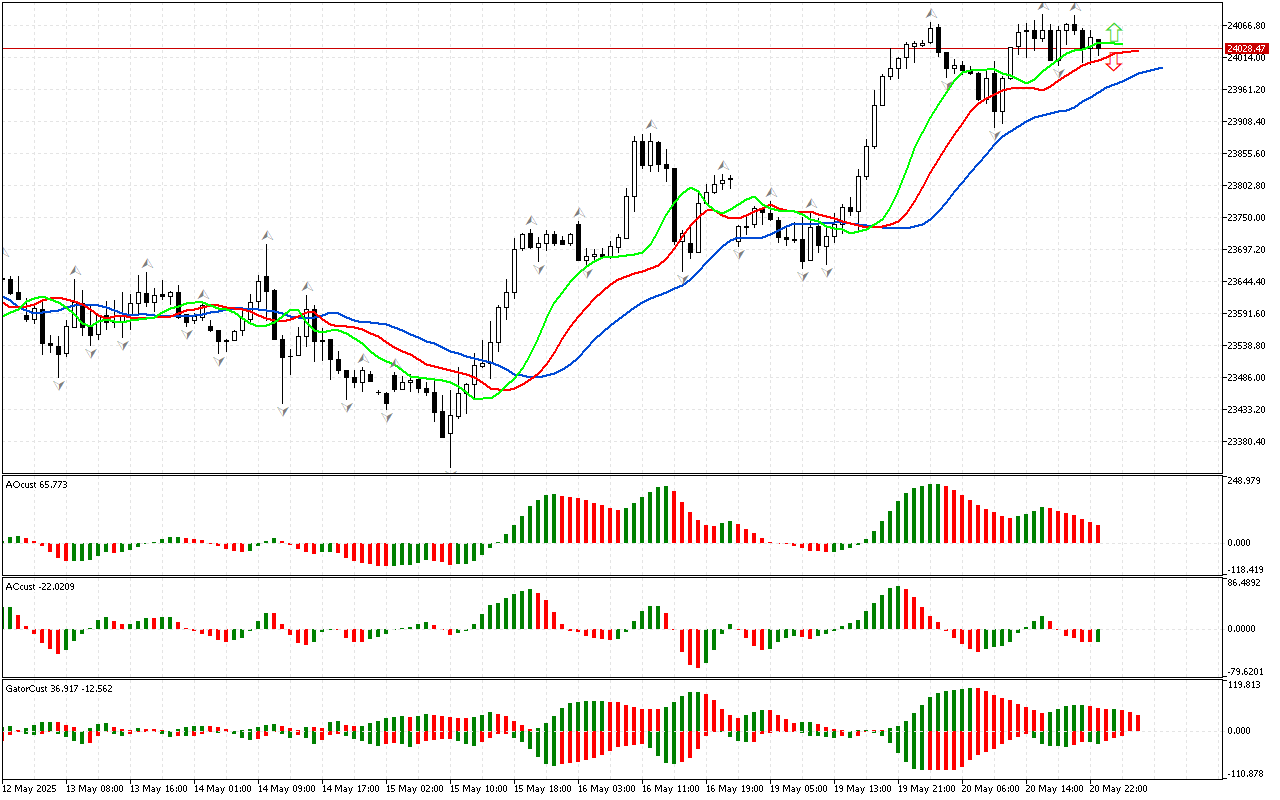
Task: Click the 248.979 AO scale value
Action: coord(1242,481)
